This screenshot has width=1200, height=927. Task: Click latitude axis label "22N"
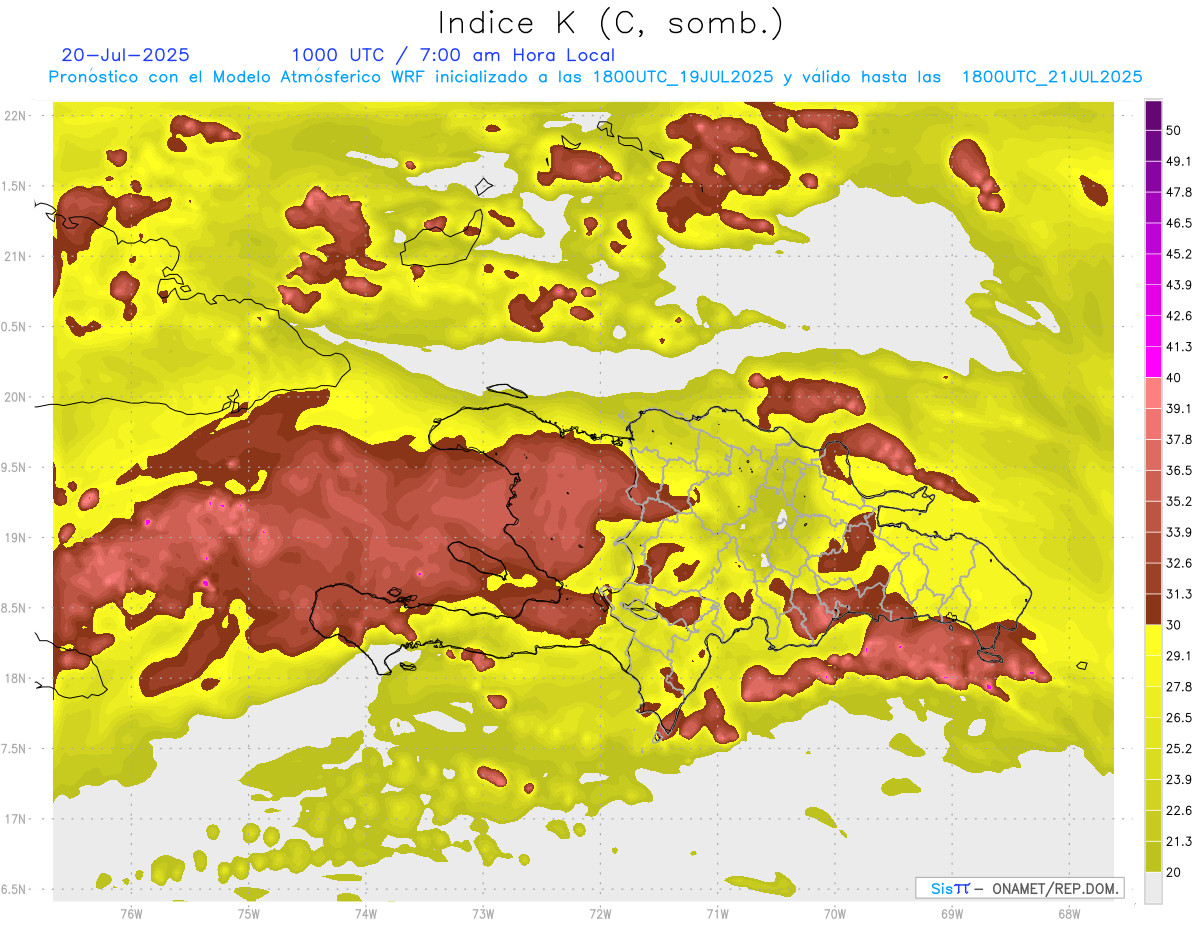click(x=15, y=115)
